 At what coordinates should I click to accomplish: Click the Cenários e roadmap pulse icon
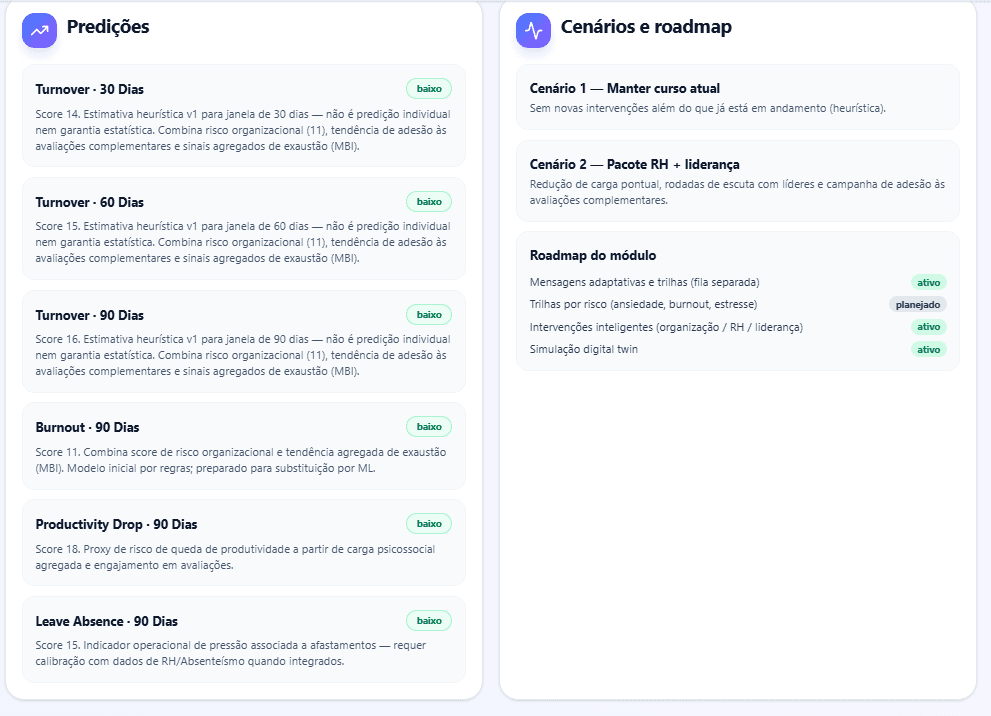pyautogui.click(x=533, y=30)
